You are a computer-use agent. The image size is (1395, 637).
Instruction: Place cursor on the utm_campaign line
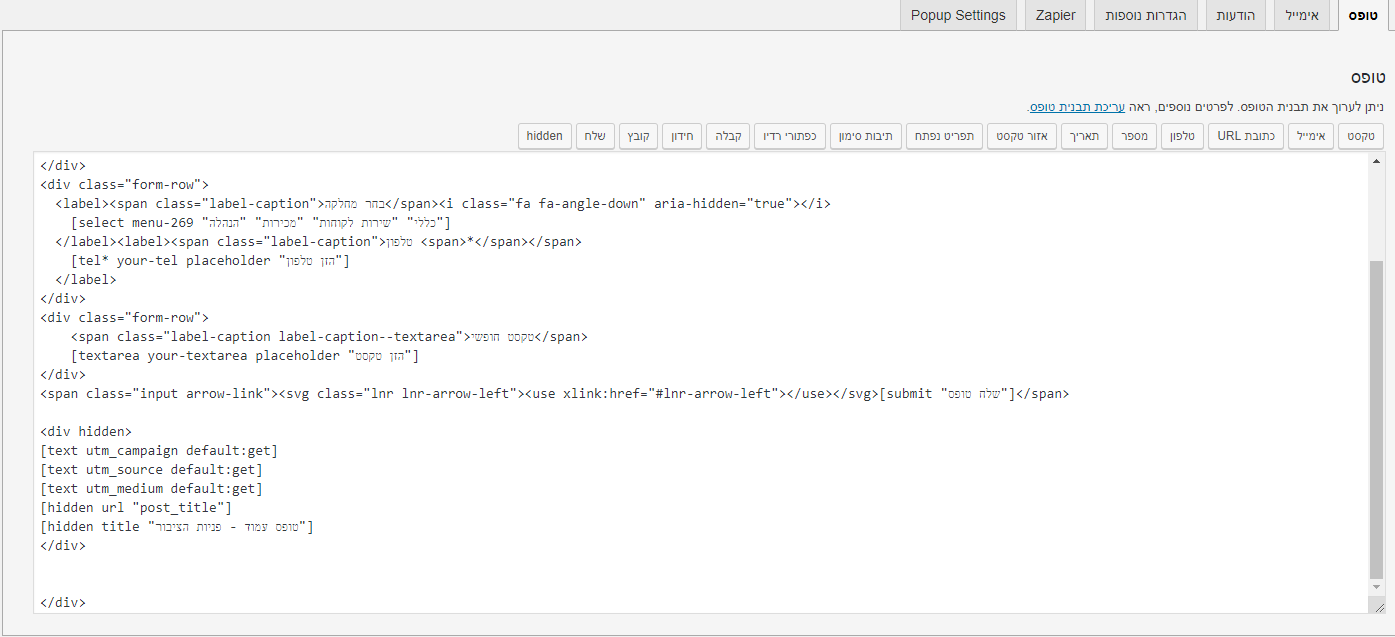tap(160, 451)
